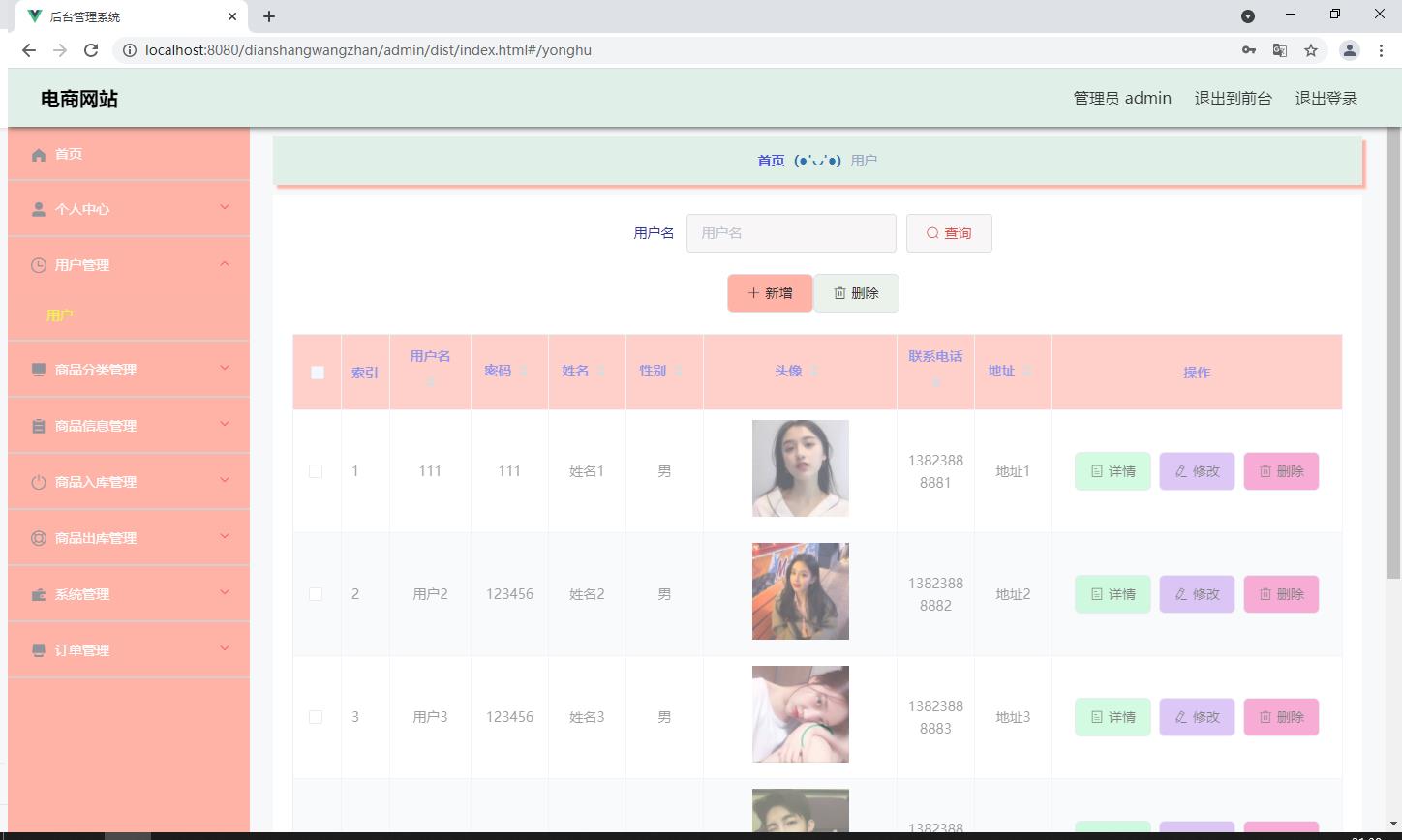Open the 首页 sidebar menu label
Viewport: 1402px width, 840px height.
[69, 155]
